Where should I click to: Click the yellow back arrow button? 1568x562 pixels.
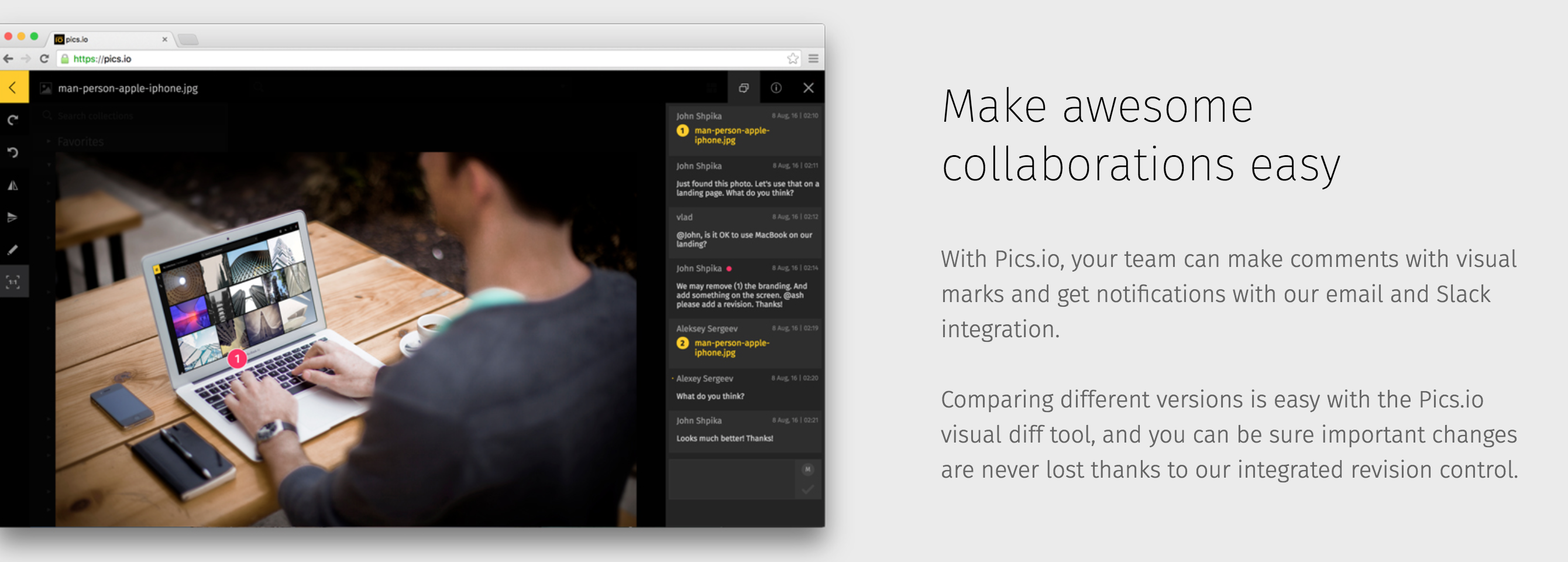[x=13, y=88]
